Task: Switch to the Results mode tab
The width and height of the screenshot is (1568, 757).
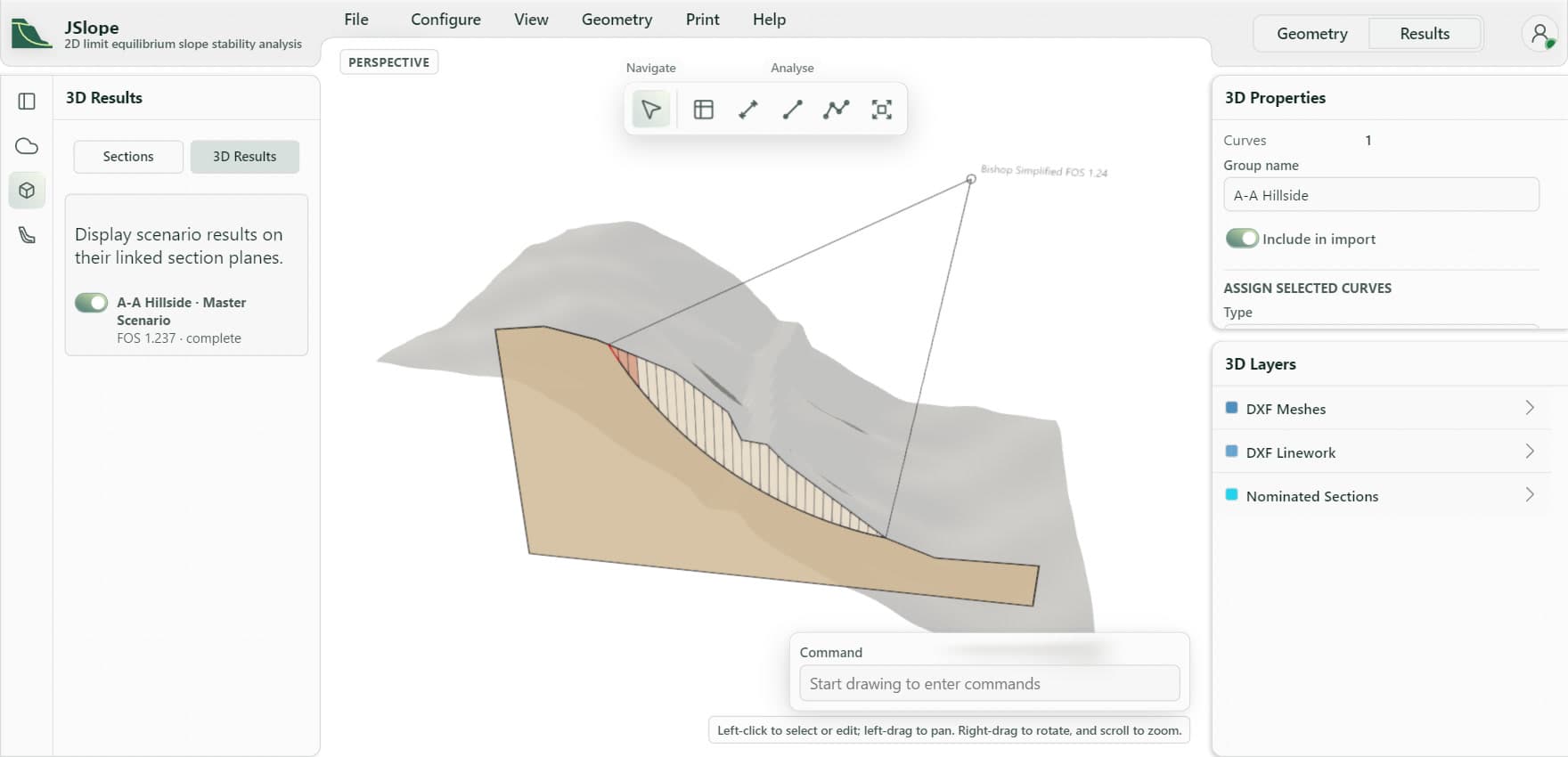Action: click(1425, 34)
